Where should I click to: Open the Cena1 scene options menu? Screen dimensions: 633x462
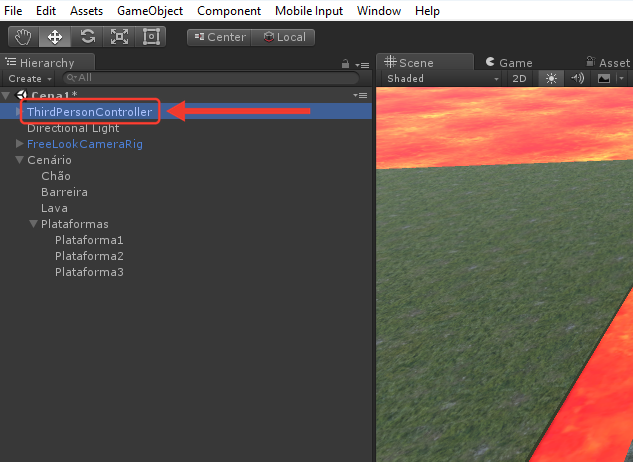[360, 95]
